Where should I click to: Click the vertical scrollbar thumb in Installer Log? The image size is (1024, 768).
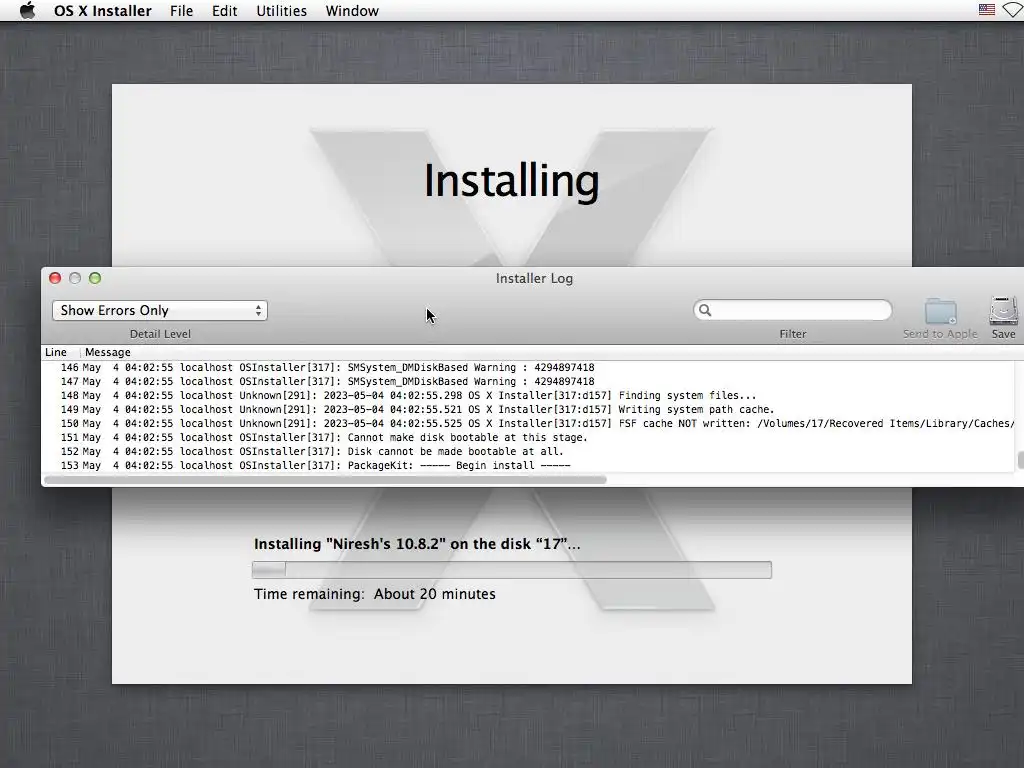[x=1020, y=460]
